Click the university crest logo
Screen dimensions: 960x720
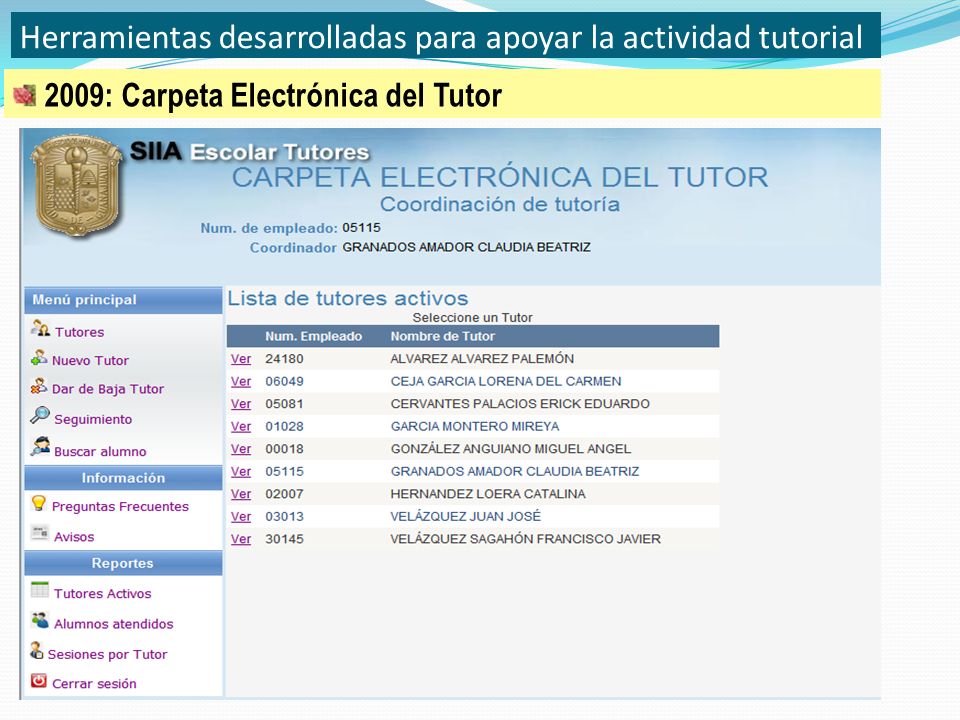(x=76, y=186)
